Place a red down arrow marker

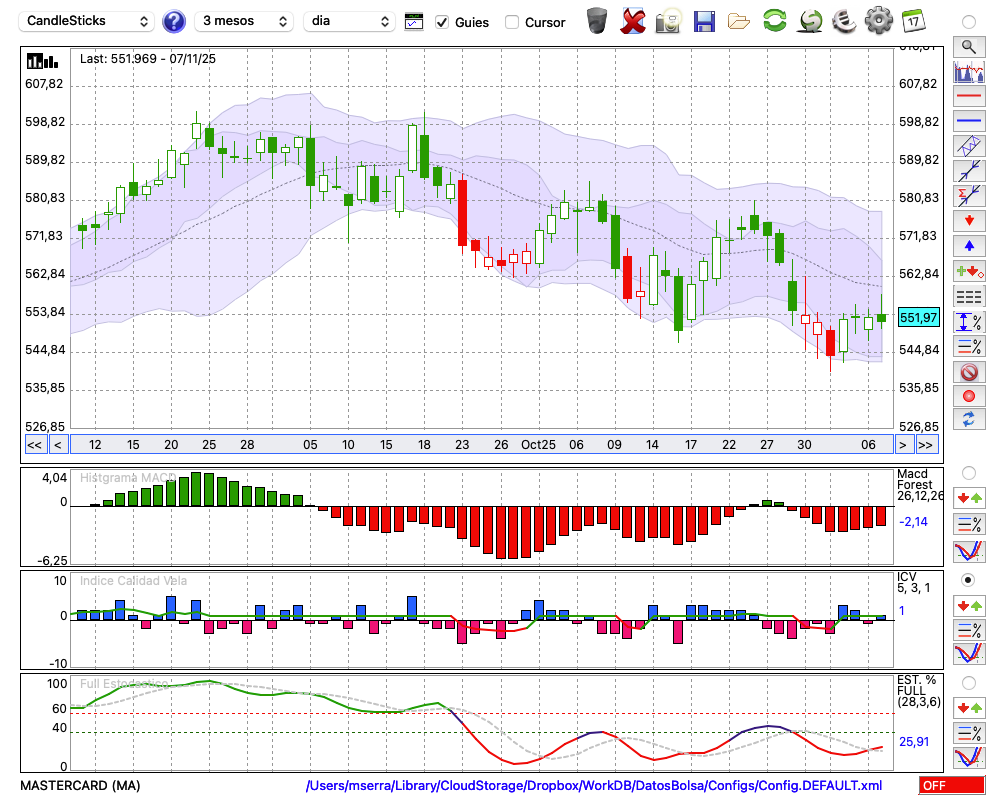click(x=969, y=221)
